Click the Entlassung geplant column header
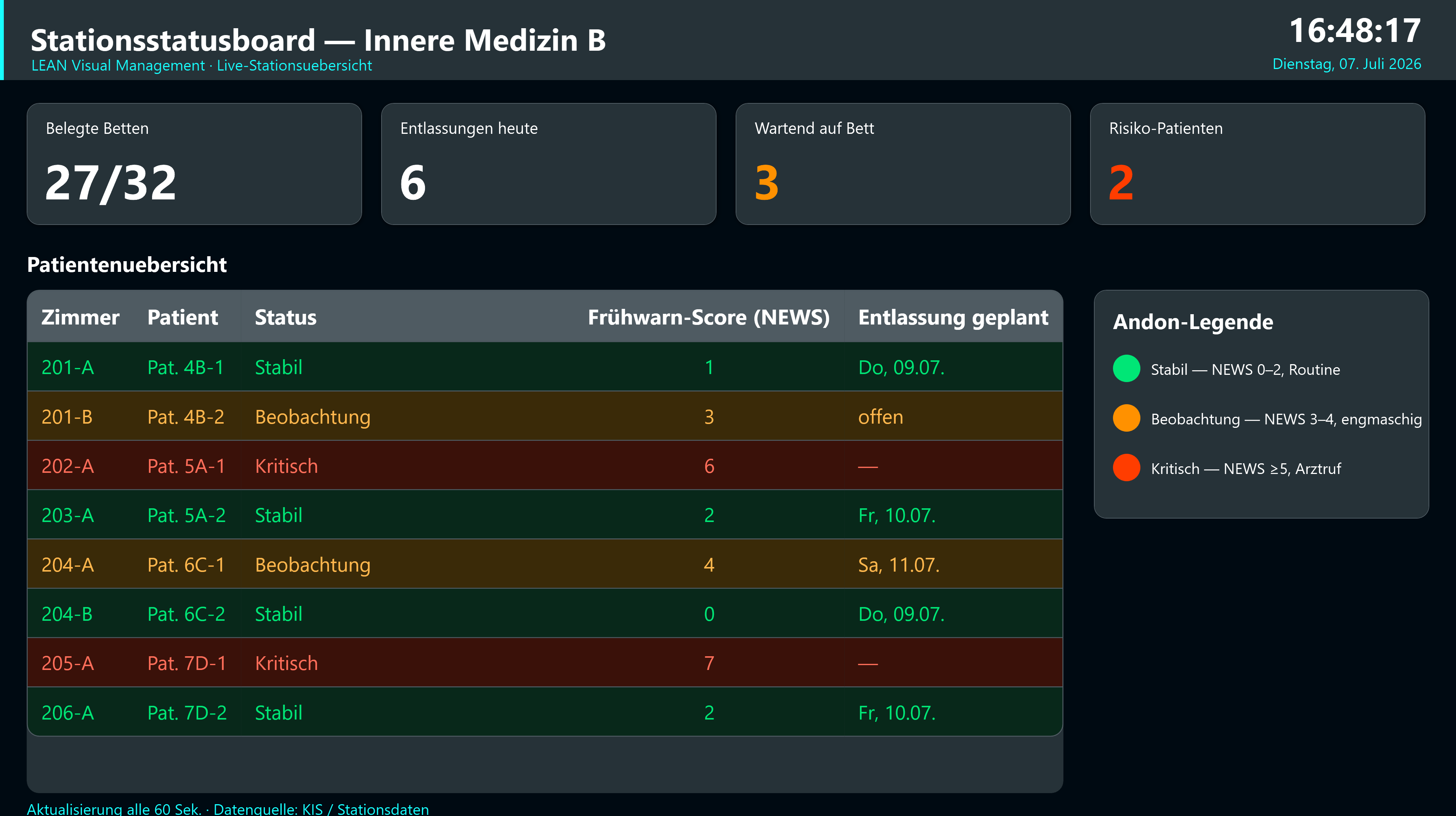This screenshot has height=816, width=1456. point(953,317)
